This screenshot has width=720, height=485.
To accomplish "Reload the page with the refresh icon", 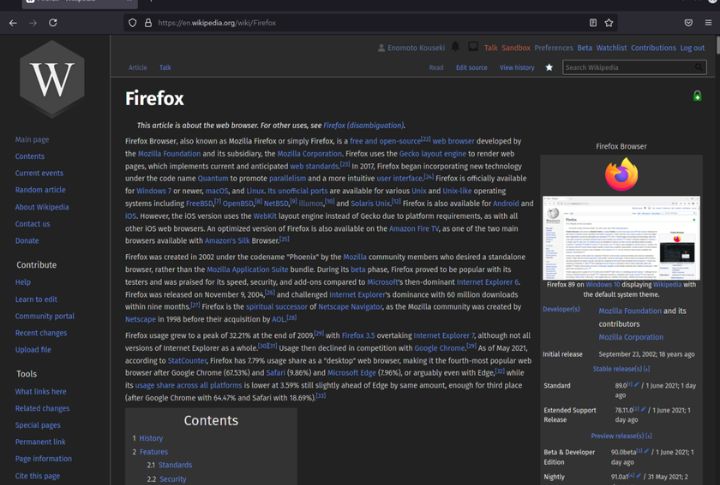I will (x=52, y=22).
